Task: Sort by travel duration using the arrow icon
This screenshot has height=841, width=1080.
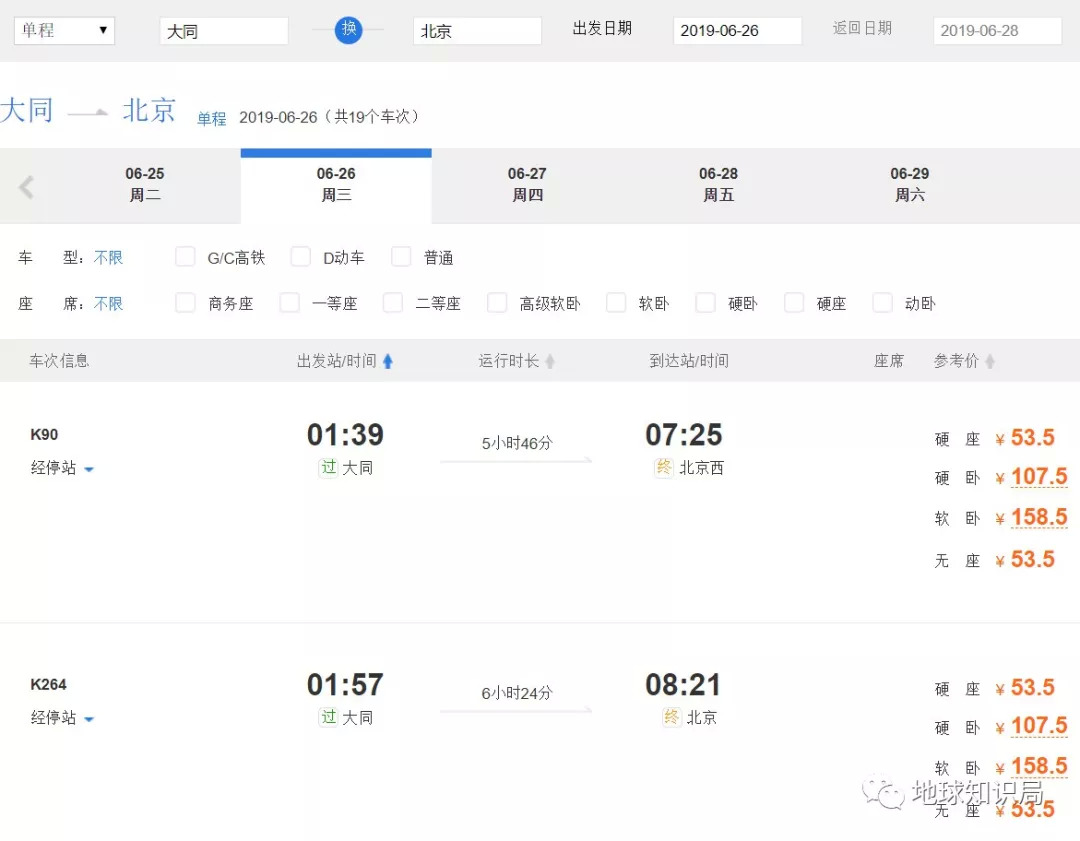Action: coord(550,361)
